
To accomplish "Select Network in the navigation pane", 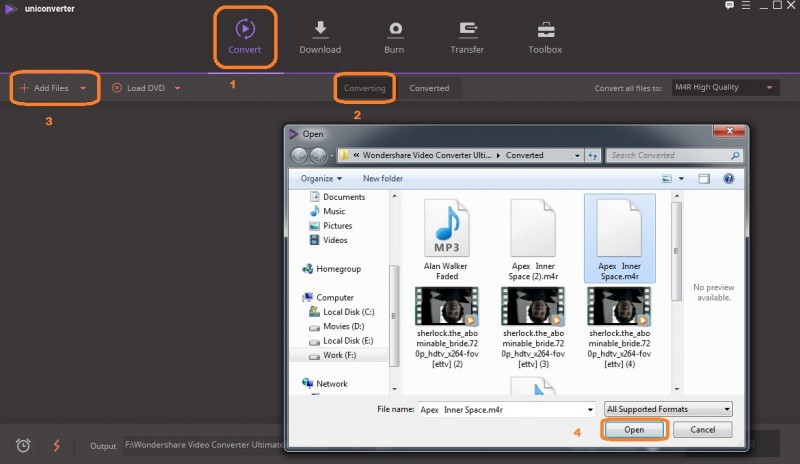I will point(325,383).
